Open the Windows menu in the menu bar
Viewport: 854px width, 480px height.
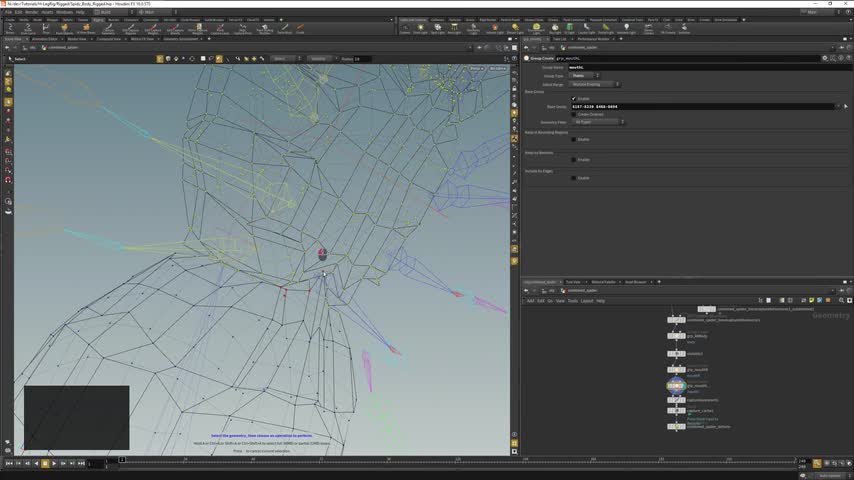64,12
